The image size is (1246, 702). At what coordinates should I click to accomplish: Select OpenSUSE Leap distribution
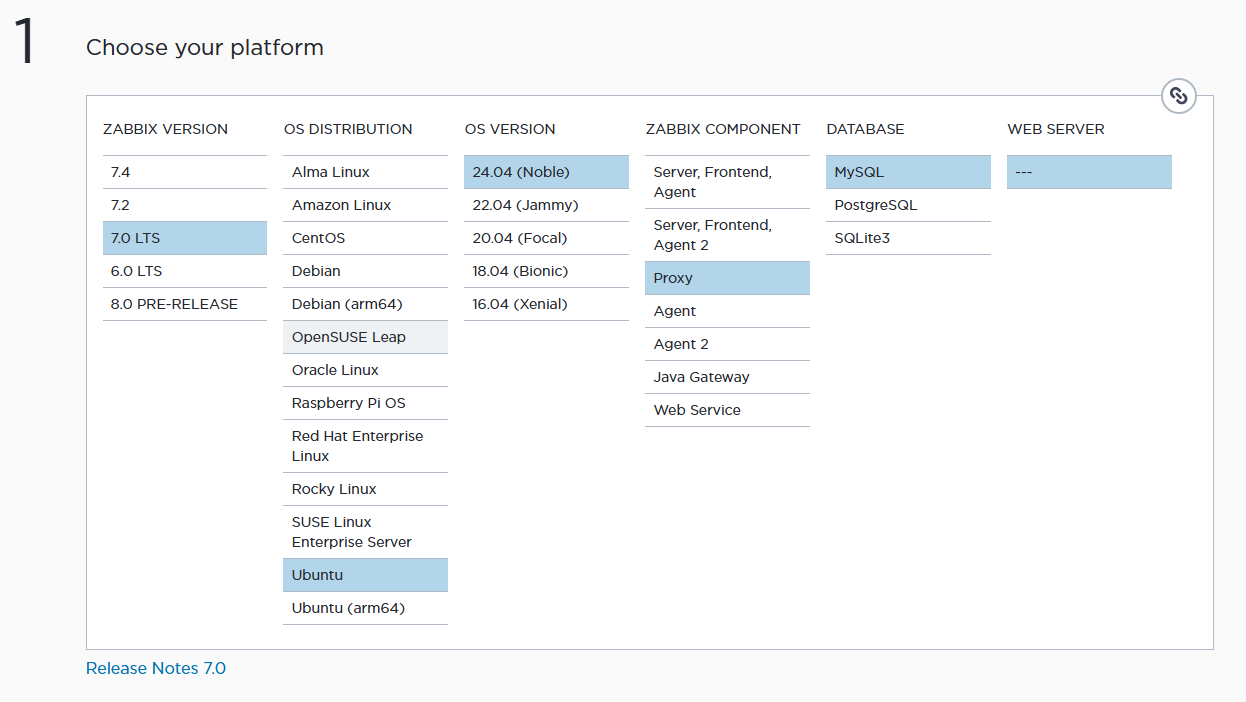click(x=365, y=337)
